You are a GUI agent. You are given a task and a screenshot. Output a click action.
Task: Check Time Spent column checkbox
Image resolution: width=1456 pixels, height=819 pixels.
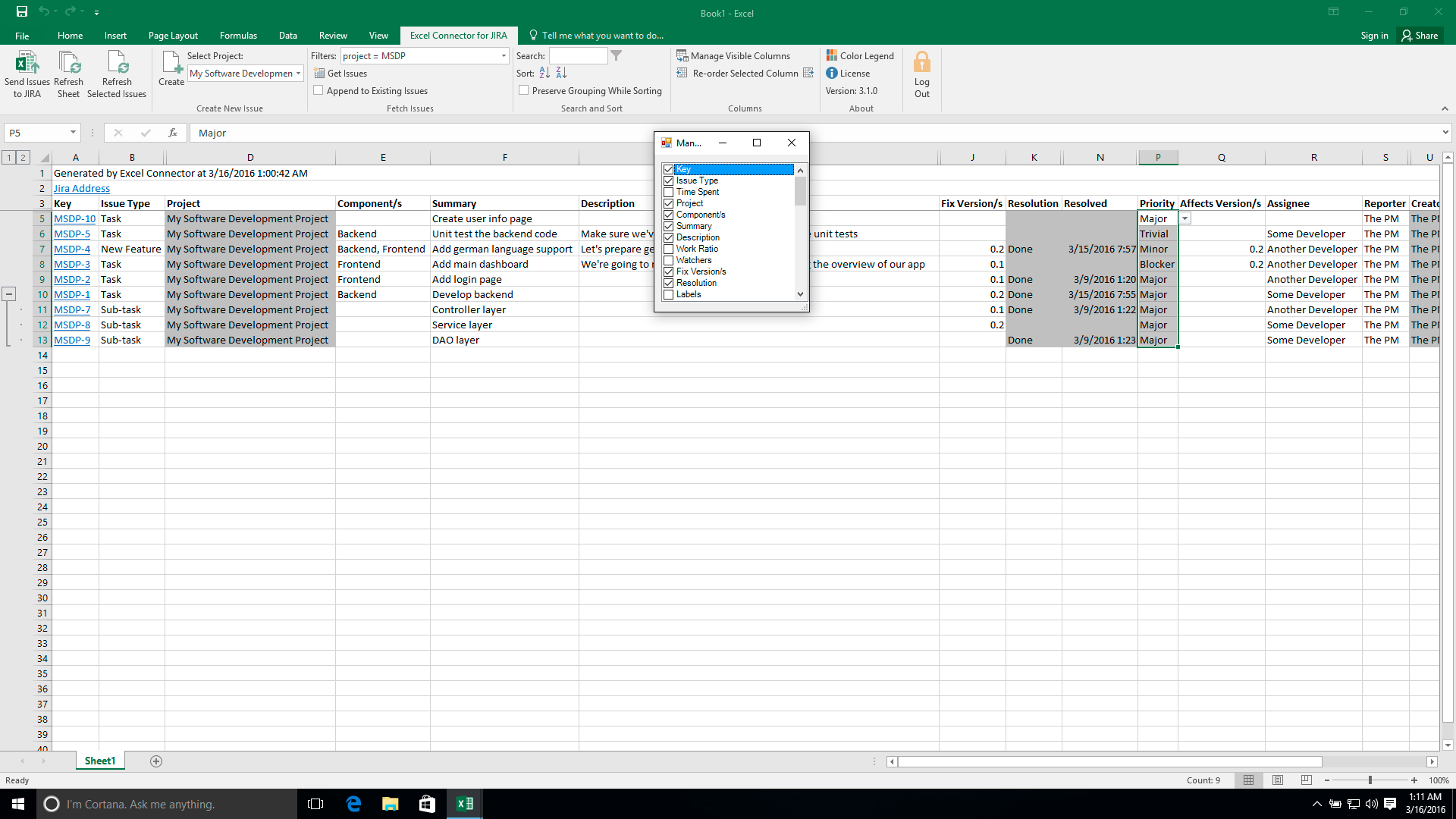[669, 192]
